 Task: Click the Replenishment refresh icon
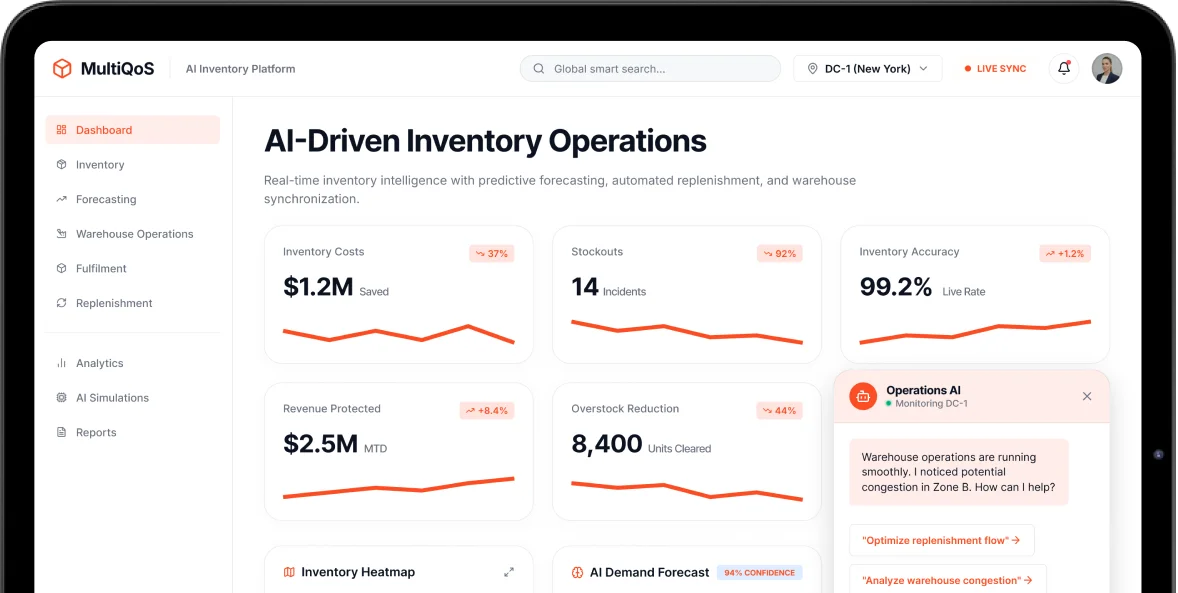click(x=62, y=303)
